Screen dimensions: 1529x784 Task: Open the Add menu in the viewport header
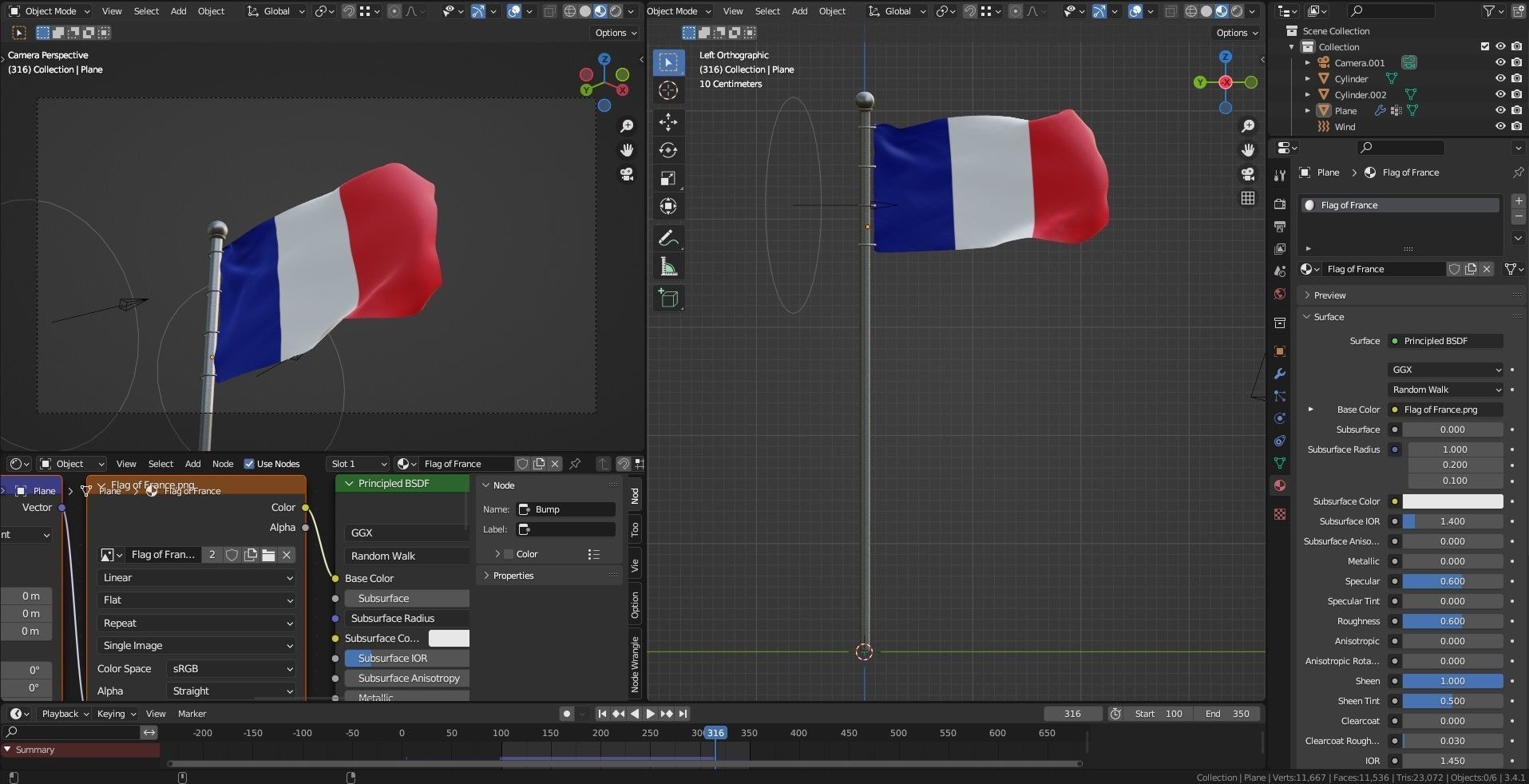(177, 10)
